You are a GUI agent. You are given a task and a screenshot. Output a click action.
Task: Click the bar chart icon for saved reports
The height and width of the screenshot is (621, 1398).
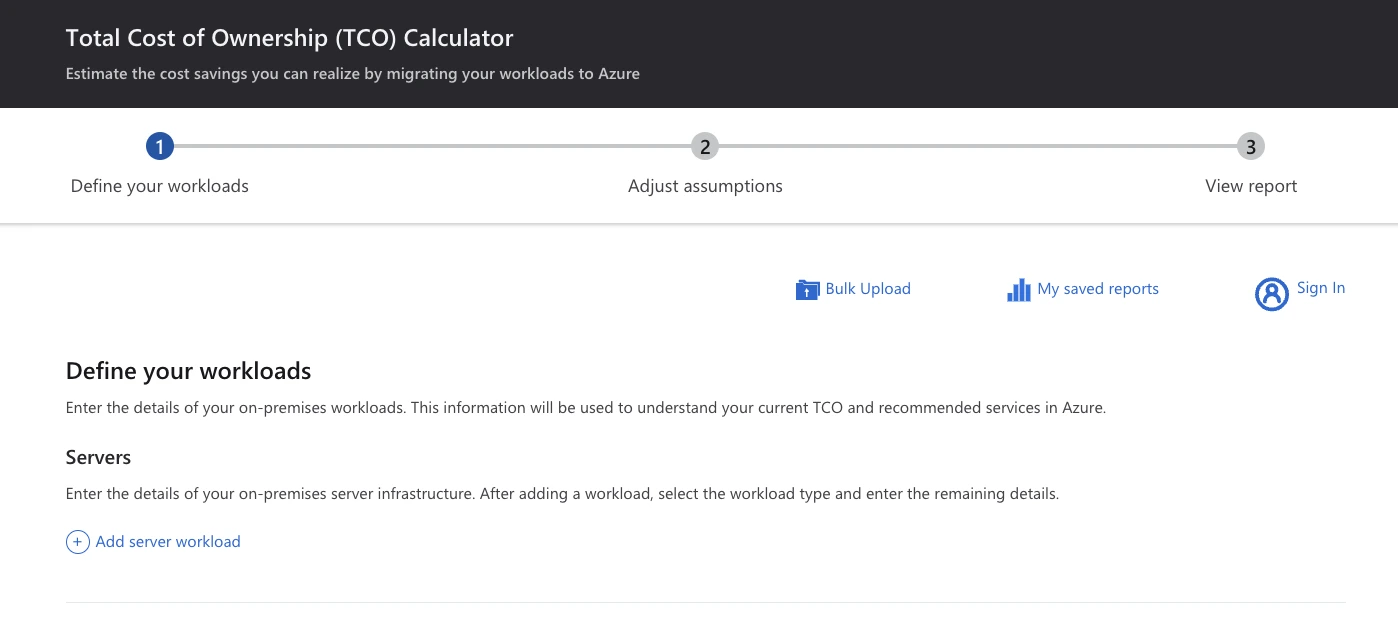(1018, 290)
